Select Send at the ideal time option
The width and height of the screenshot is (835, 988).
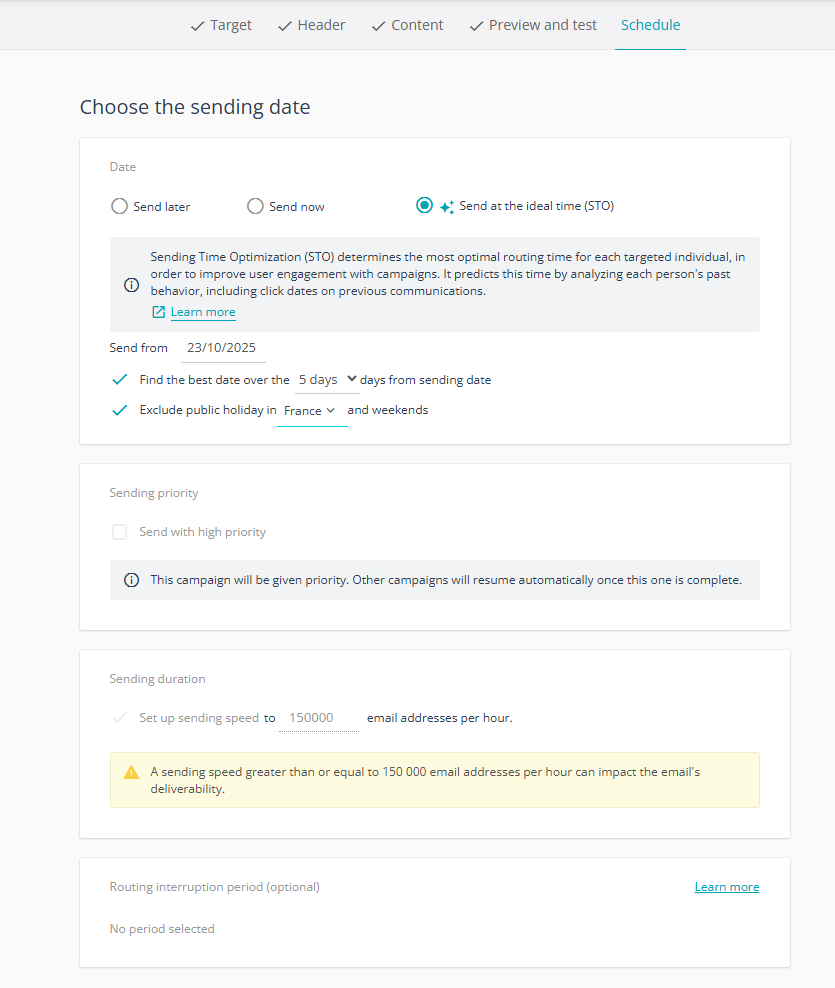(424, 205)
